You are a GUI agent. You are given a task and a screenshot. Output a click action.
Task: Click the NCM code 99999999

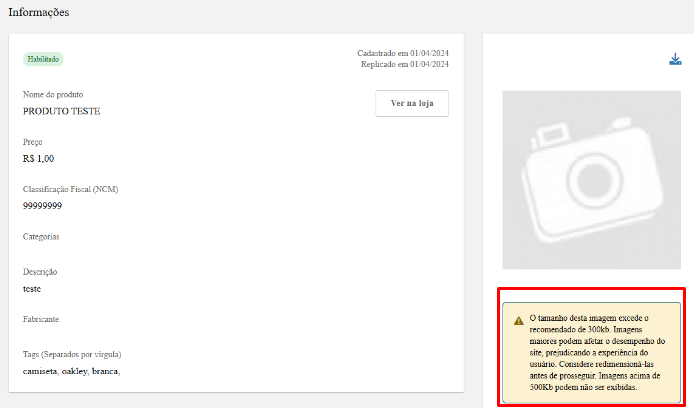tap(42, 206)
